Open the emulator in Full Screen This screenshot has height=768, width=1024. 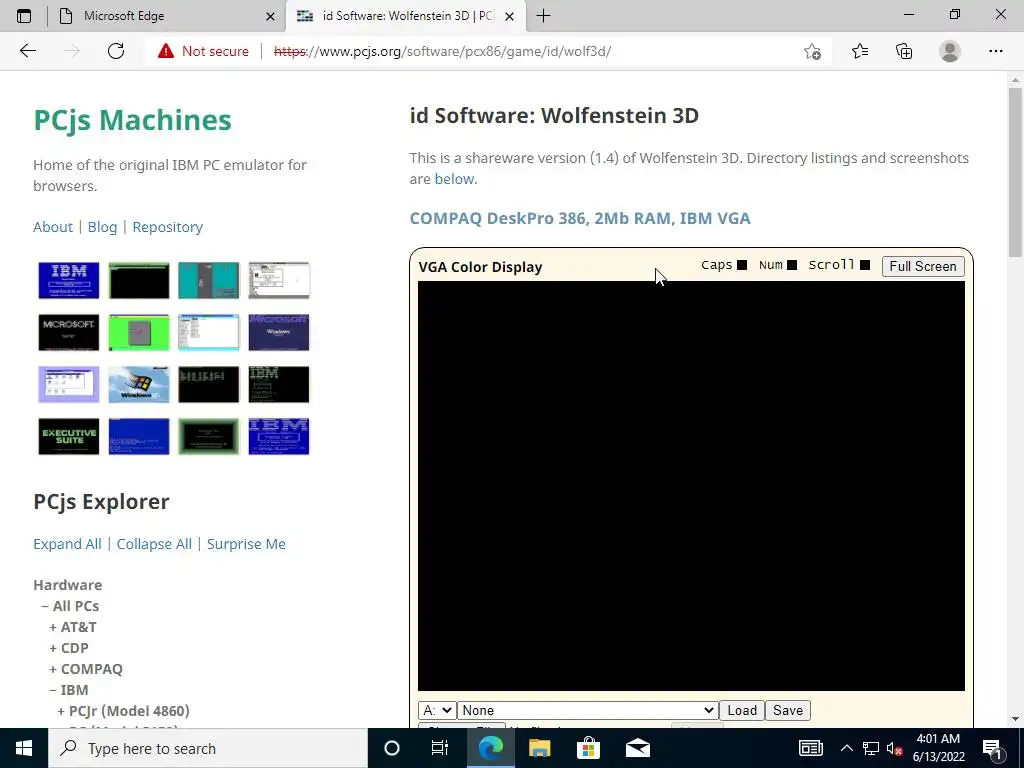click(923, 266)
